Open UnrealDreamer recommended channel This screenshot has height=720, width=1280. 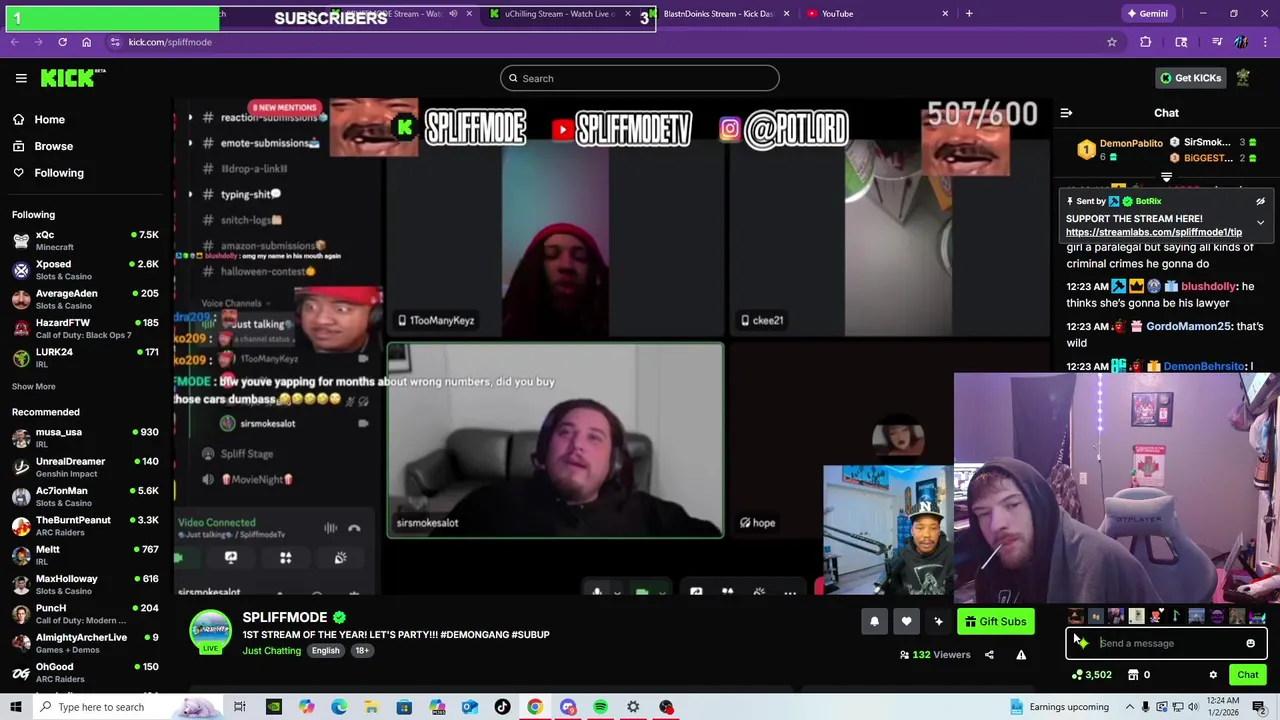[85, 467]
